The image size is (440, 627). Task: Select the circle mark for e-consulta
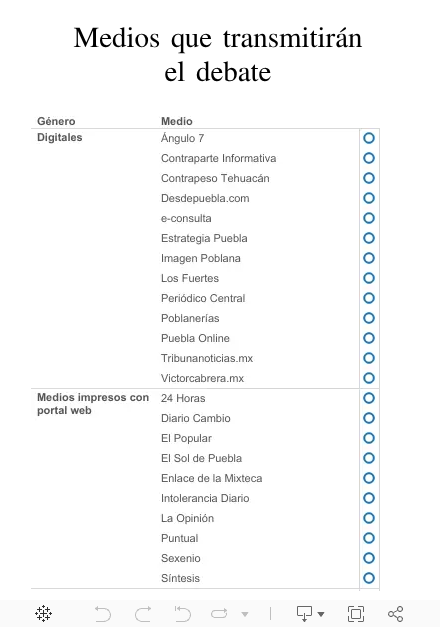coord(369,218)
